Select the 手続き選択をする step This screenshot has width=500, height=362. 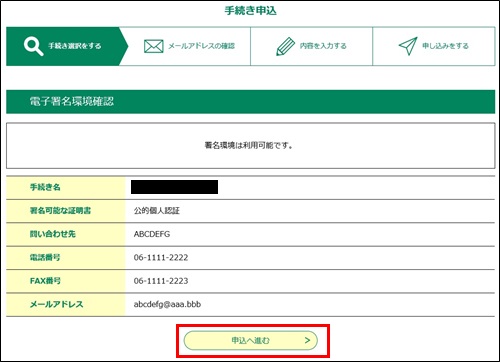point(67,46)
